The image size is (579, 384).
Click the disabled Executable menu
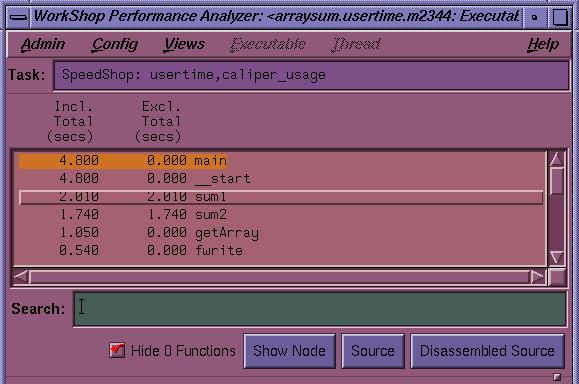pyautogui.click(x=268, y=45)
